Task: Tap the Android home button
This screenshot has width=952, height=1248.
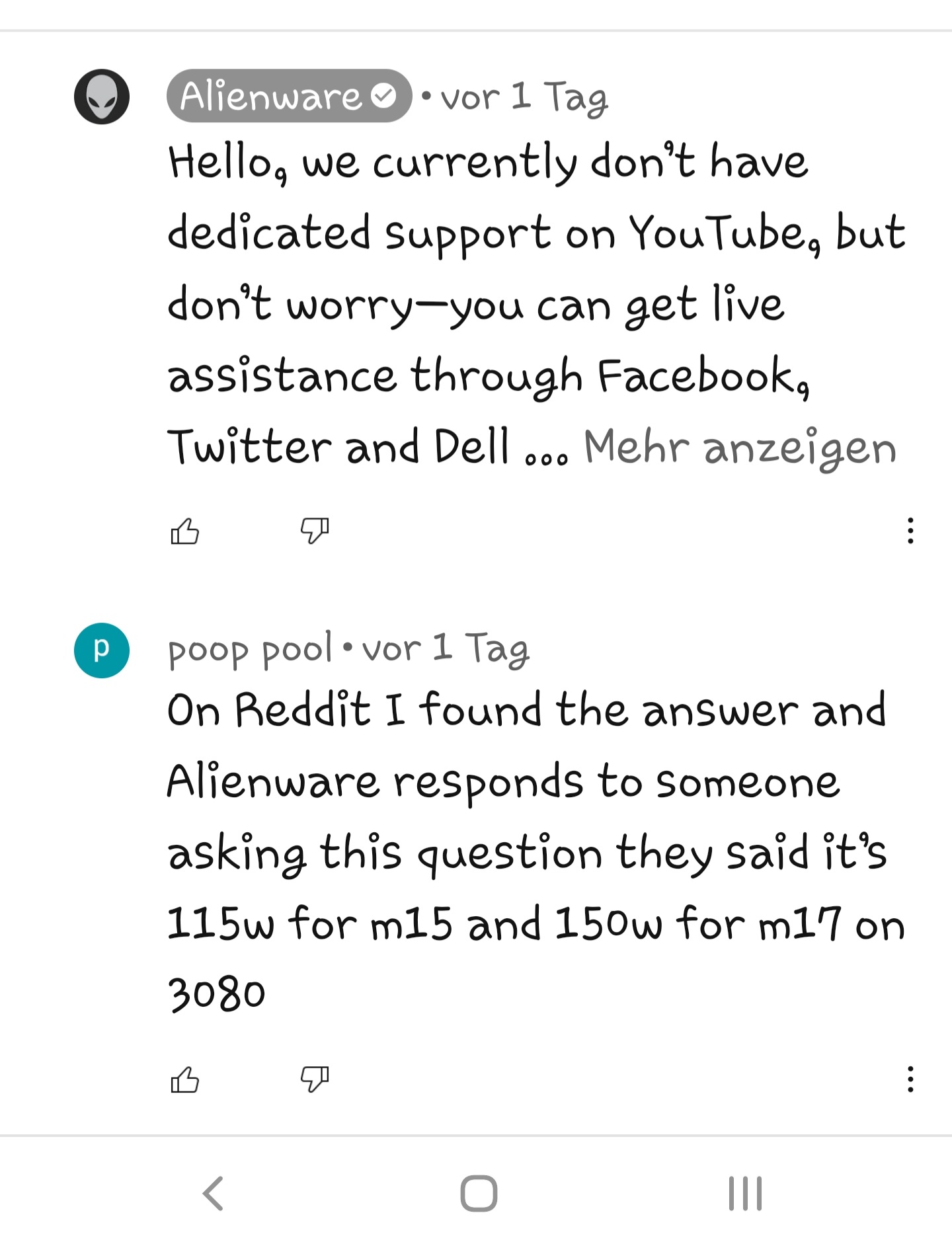Action: point(479,1193)
